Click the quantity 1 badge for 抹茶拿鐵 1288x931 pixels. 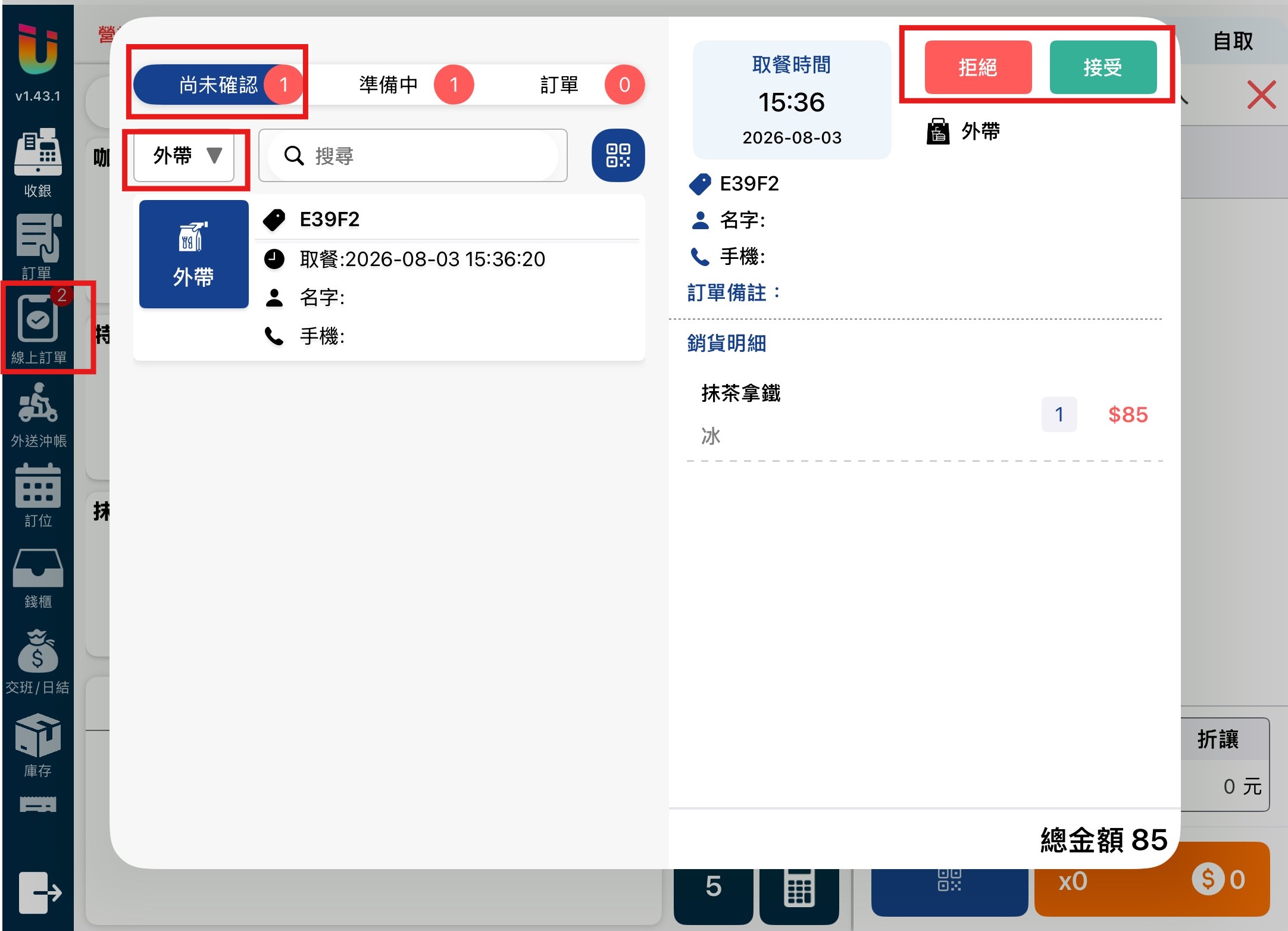(x=1059, y=414)
